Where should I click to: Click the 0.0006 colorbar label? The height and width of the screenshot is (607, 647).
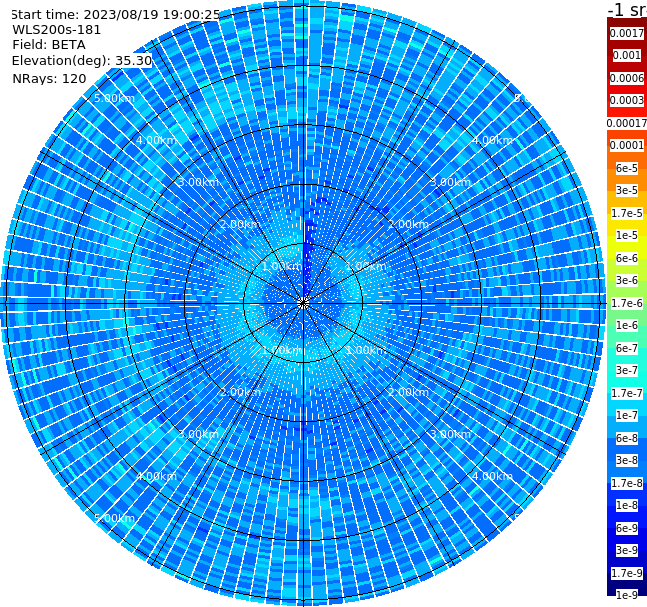pos(627,78)
